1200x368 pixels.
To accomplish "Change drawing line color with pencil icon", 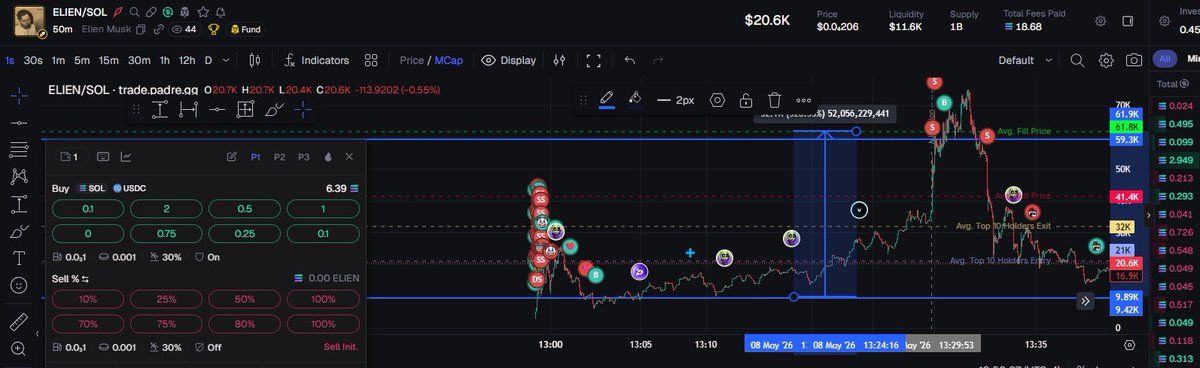I will click(x=606, y=99).
